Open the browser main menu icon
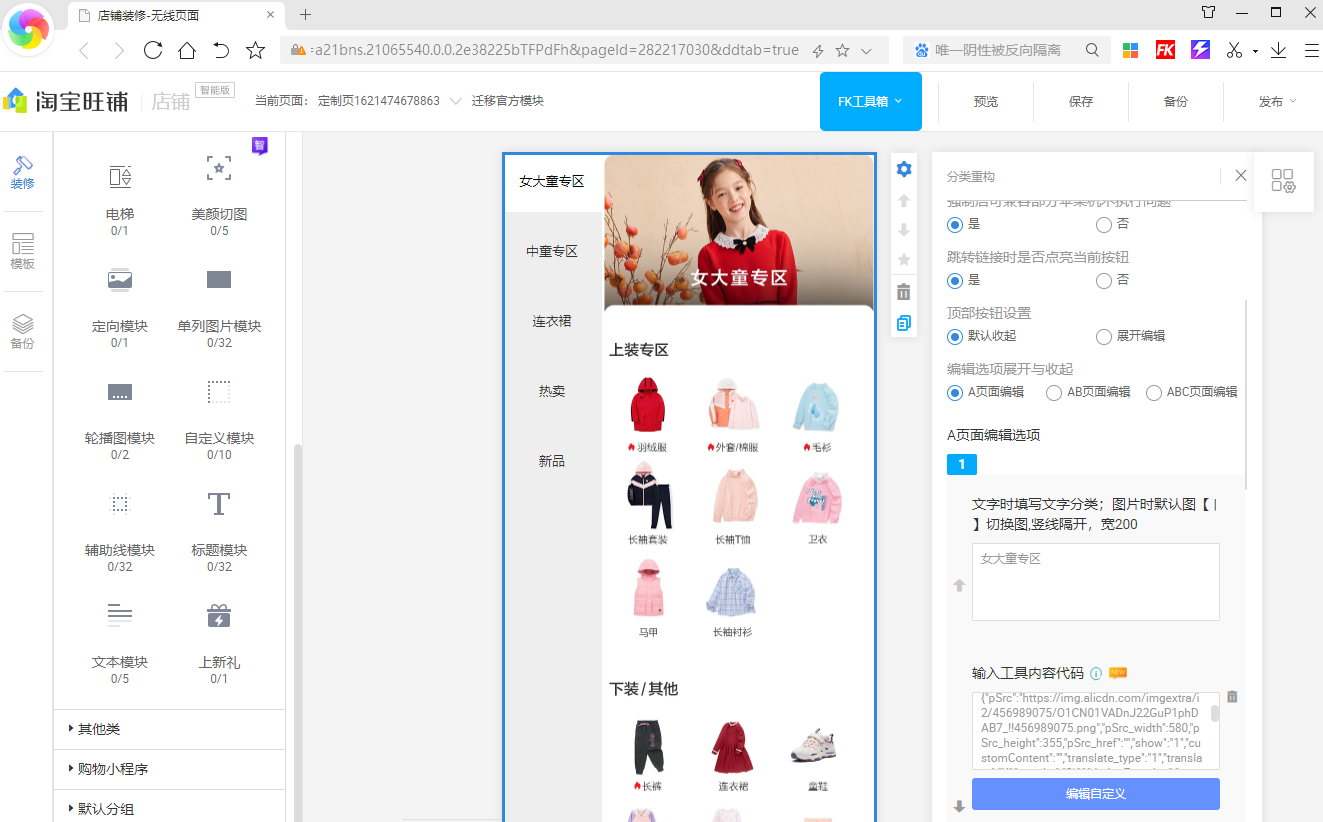1323x822 pixels. tap(1311, 50)
